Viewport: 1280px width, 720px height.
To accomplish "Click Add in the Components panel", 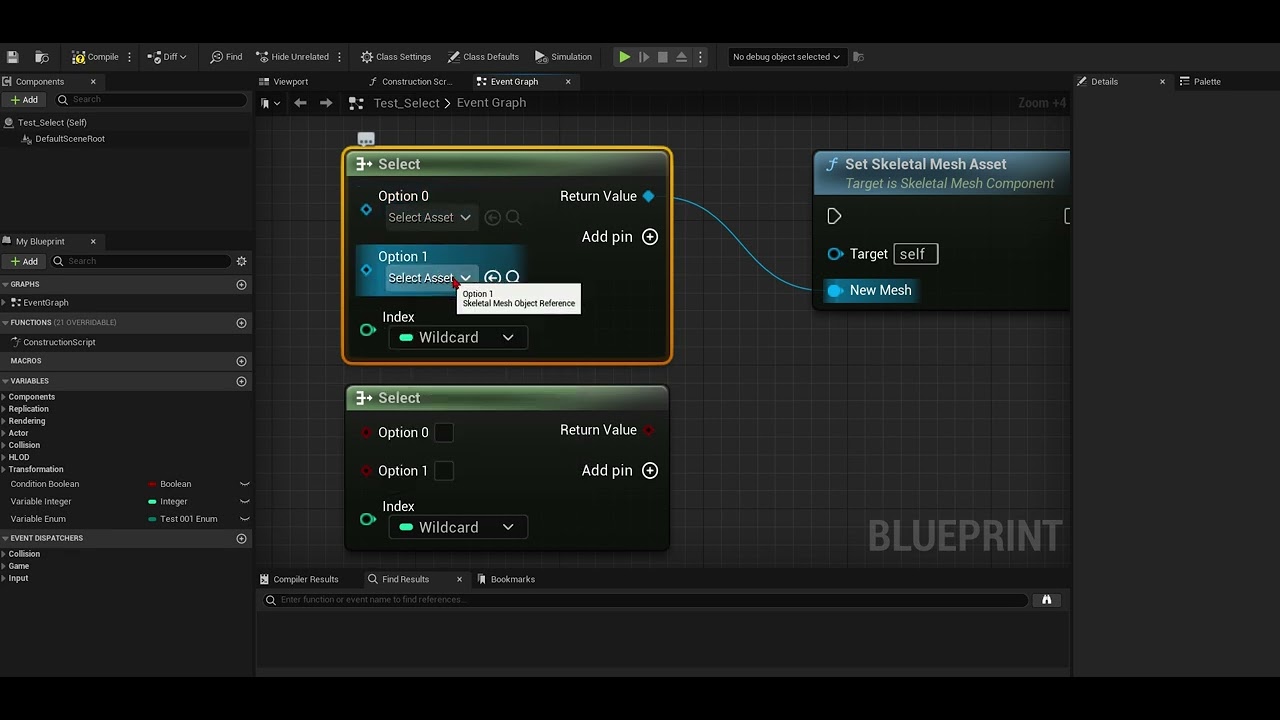I will click(24, 100).
